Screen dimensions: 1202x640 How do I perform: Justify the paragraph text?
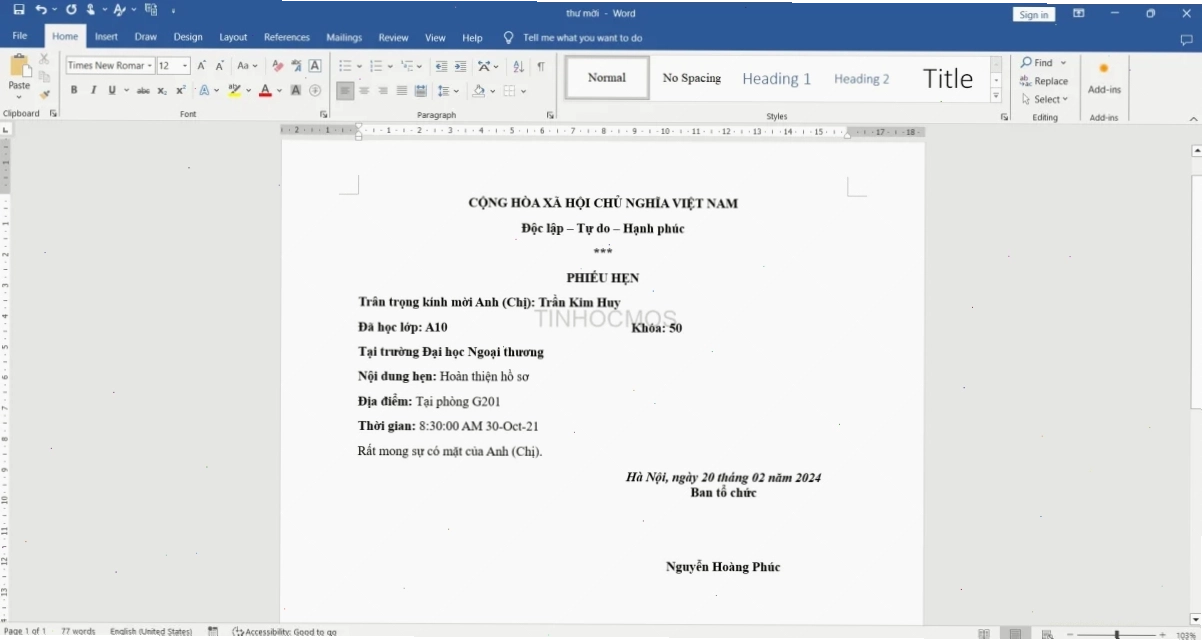click(402, 90)
